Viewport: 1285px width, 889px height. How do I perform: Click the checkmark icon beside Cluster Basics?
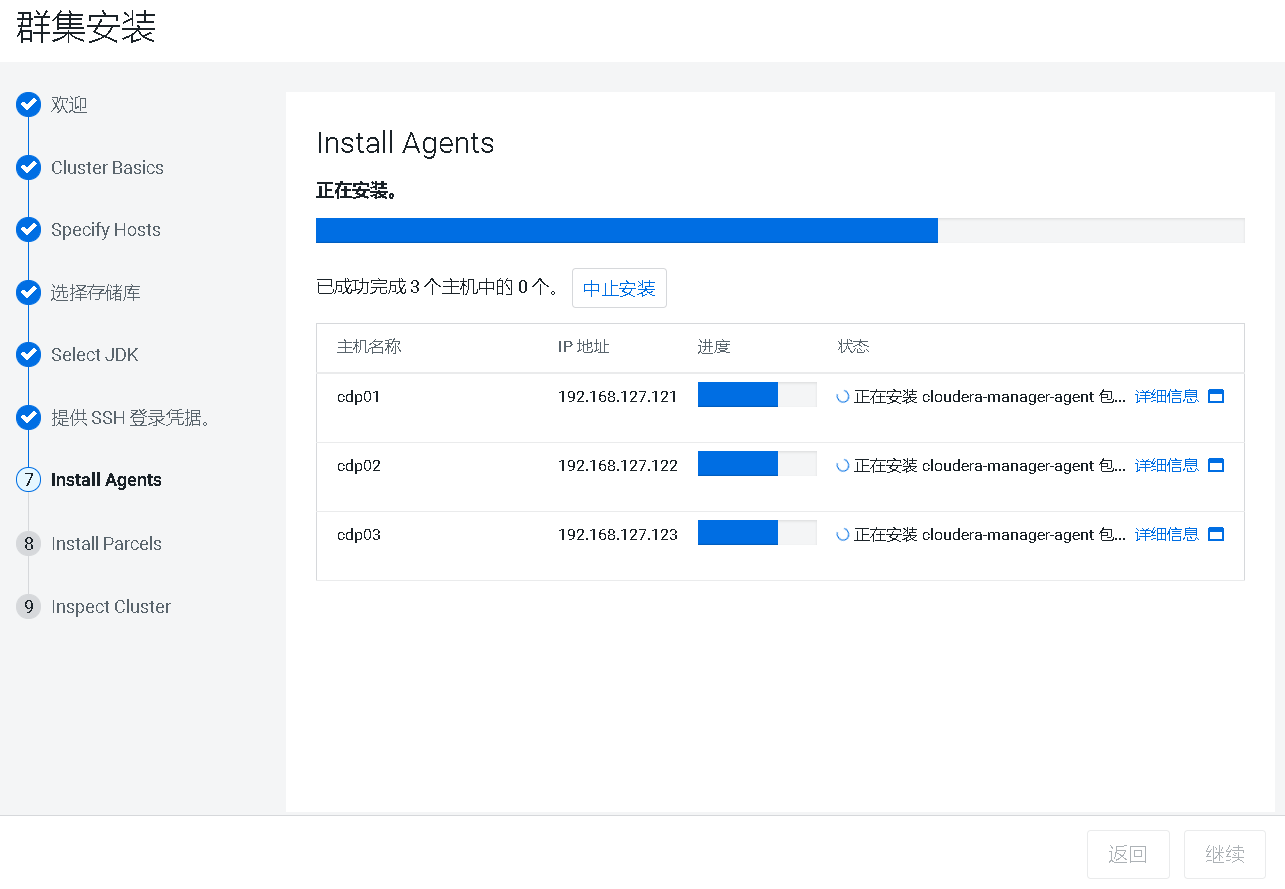click(x=28, y=168)
